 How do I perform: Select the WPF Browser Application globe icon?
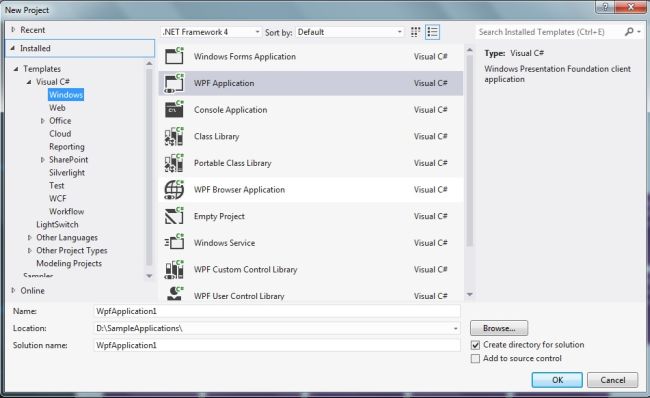(x=174, y=190)
